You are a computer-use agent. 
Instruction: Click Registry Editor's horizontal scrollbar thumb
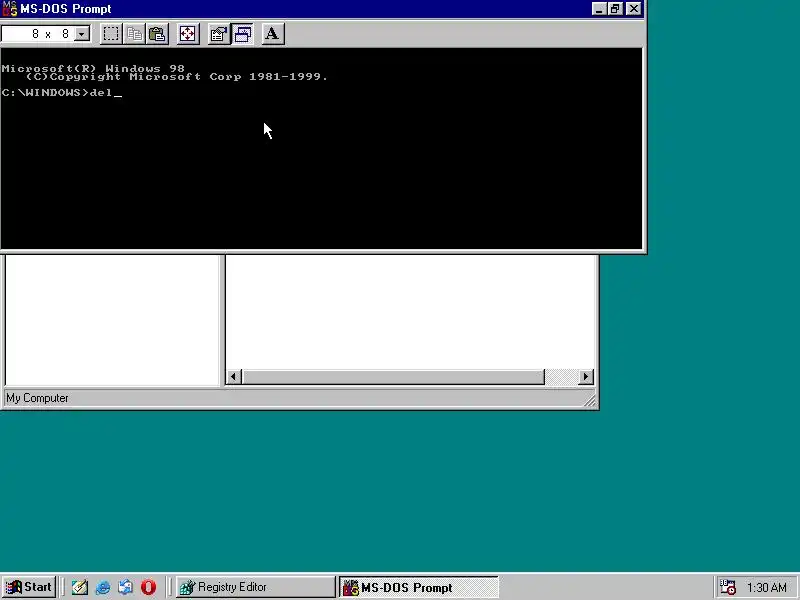pos(393,377)
